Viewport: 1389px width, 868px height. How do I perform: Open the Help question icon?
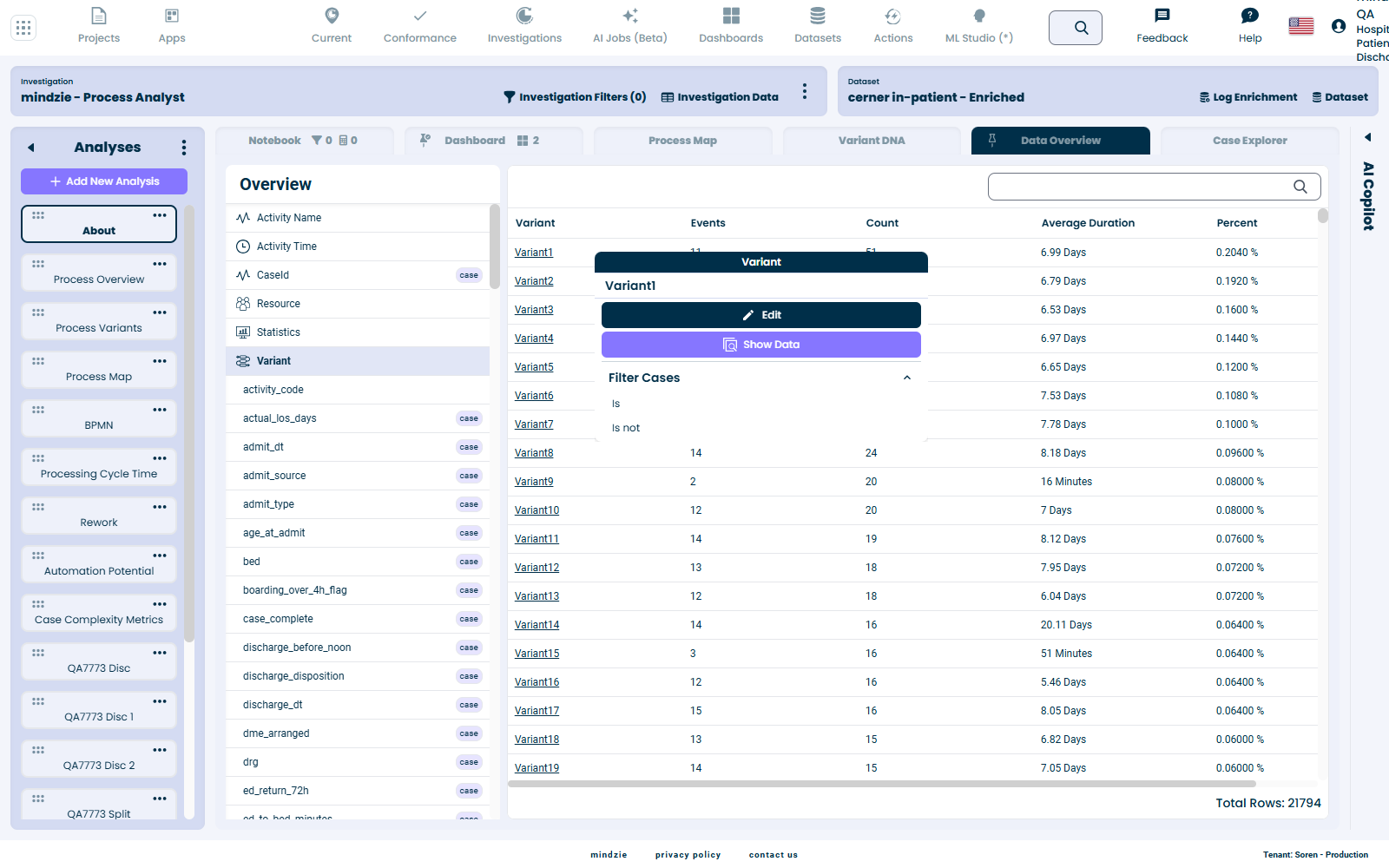pyautogui.click(x=1250, y=16)
